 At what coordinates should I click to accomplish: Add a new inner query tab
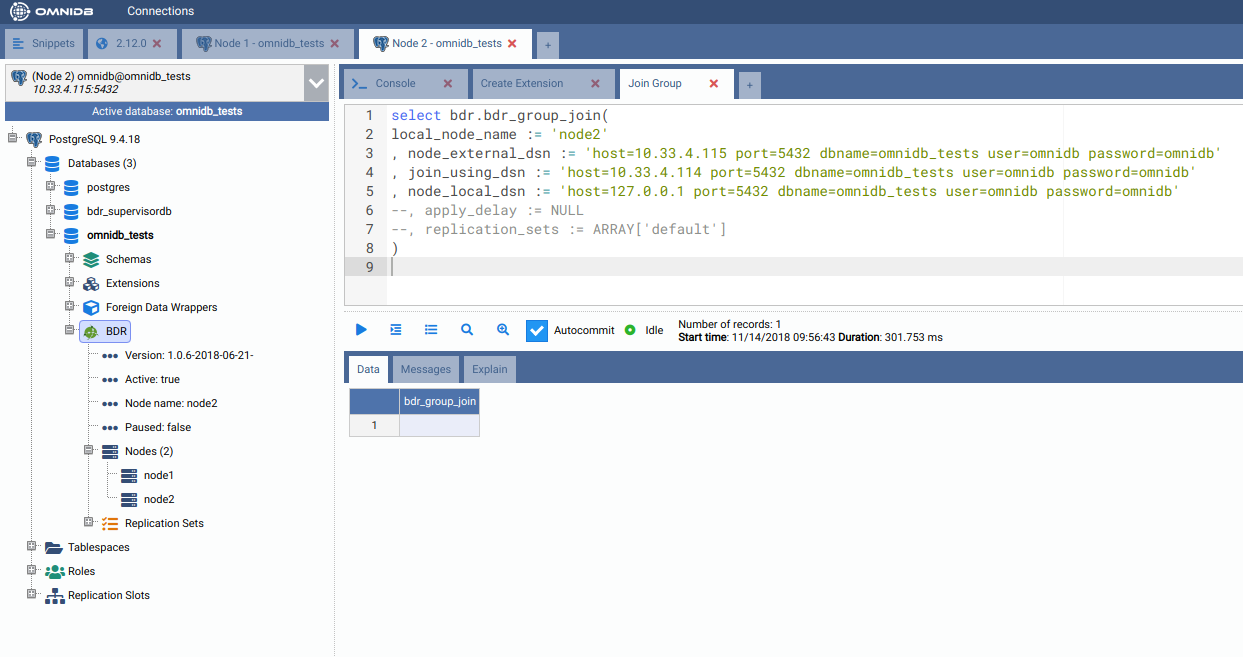pyautogui.click(x=749, y=86)
